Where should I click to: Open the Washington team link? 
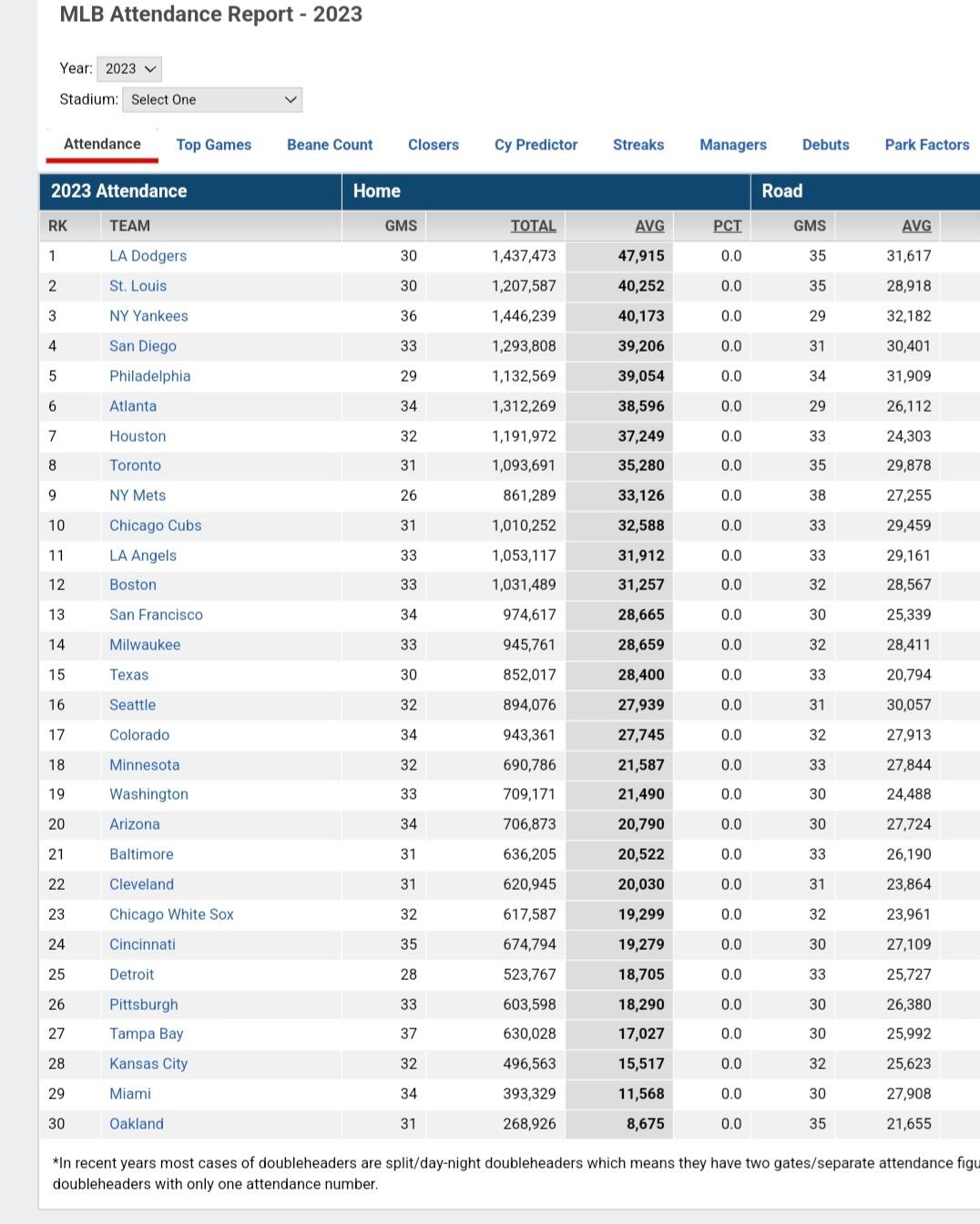(148, 794)
